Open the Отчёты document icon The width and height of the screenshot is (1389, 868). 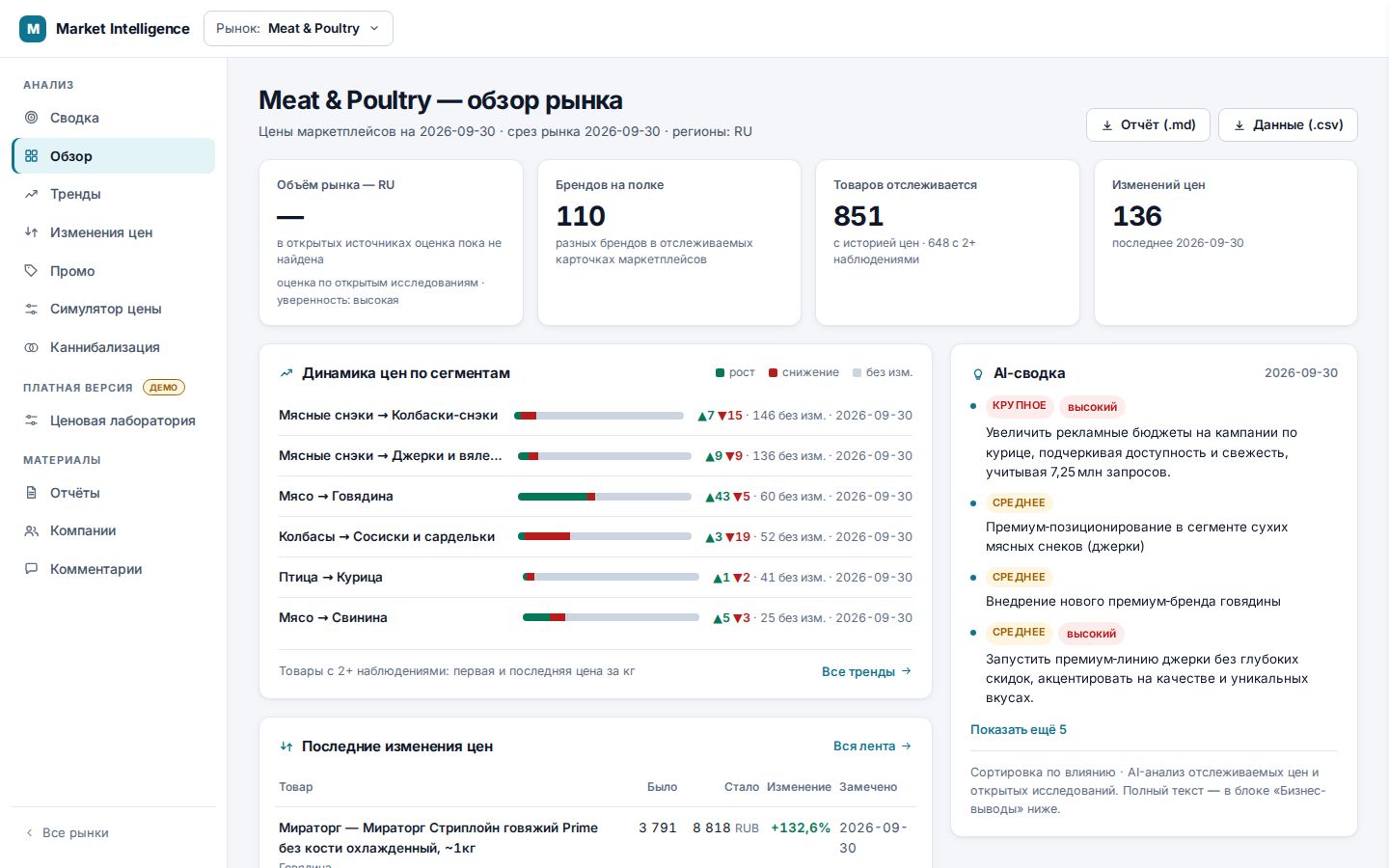click(32, 493)
